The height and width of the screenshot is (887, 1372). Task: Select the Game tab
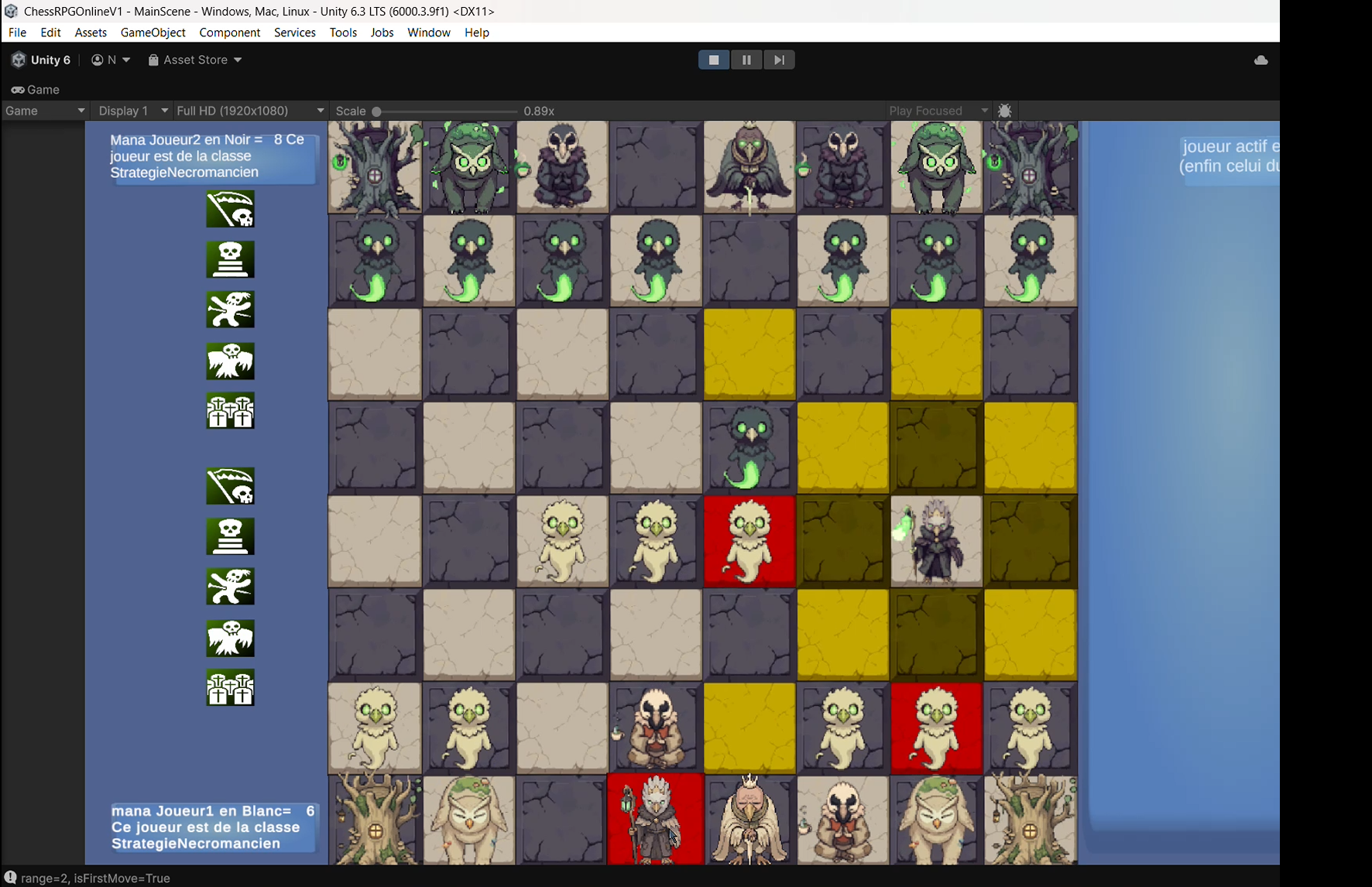point(36,90)
